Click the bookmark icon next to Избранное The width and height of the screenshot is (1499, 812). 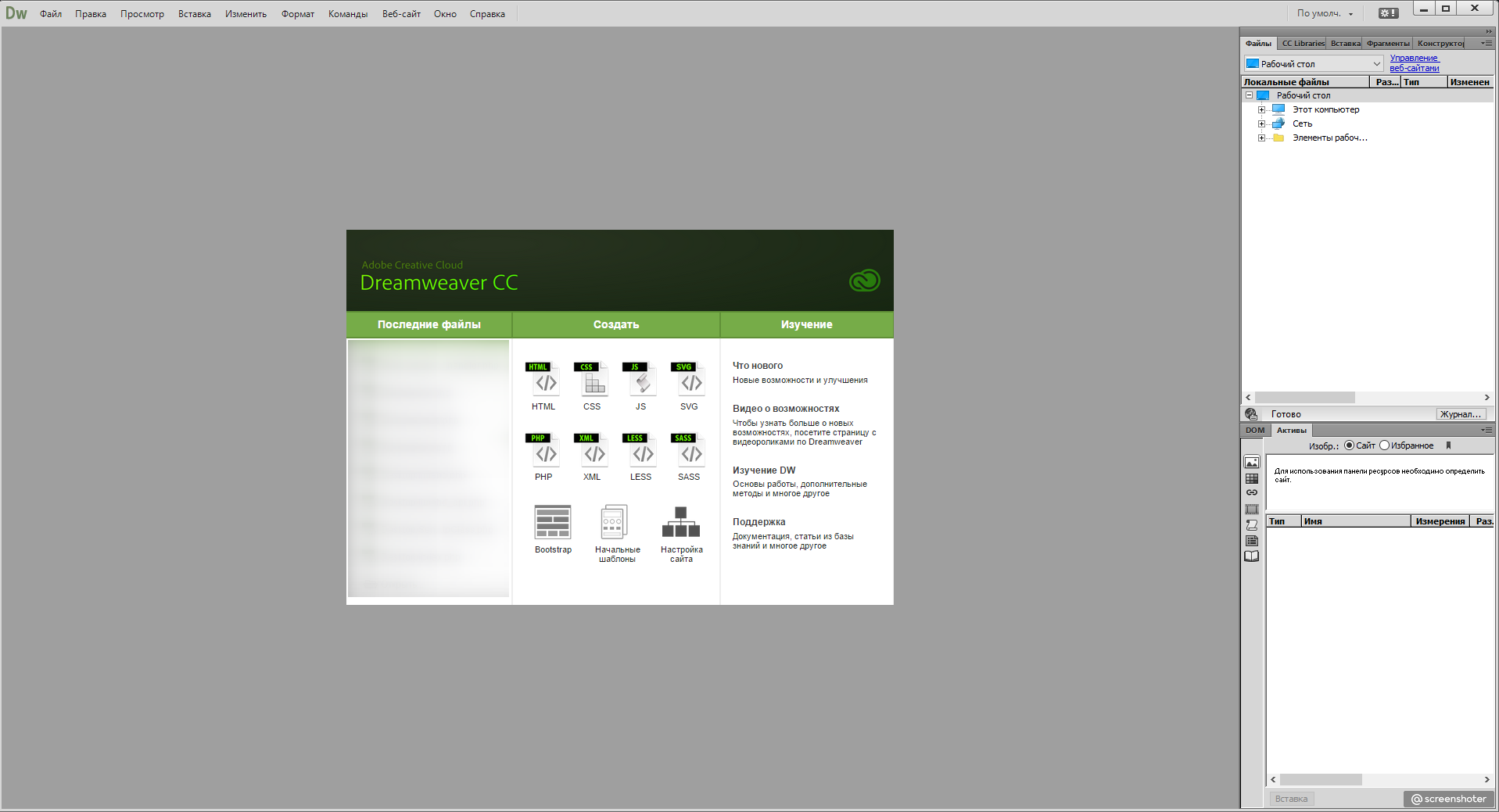pos(1448,445)
